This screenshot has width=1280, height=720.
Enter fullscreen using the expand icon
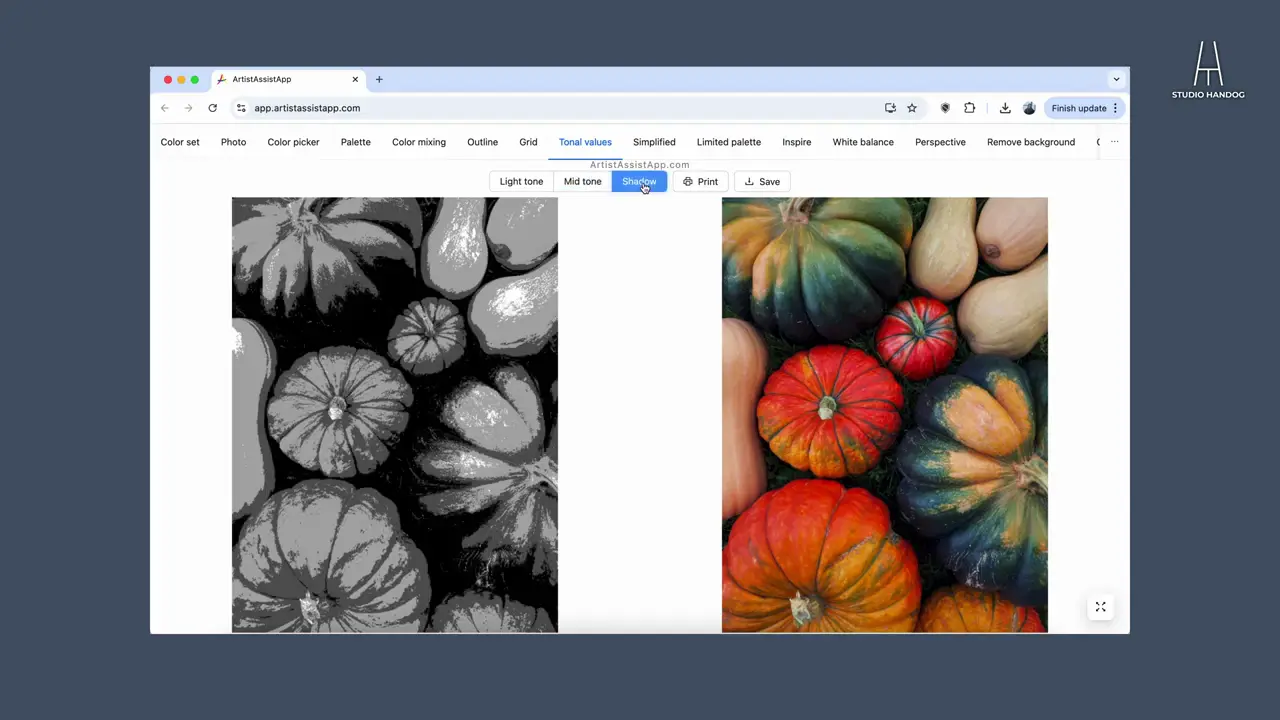(x=1100, y=607)
